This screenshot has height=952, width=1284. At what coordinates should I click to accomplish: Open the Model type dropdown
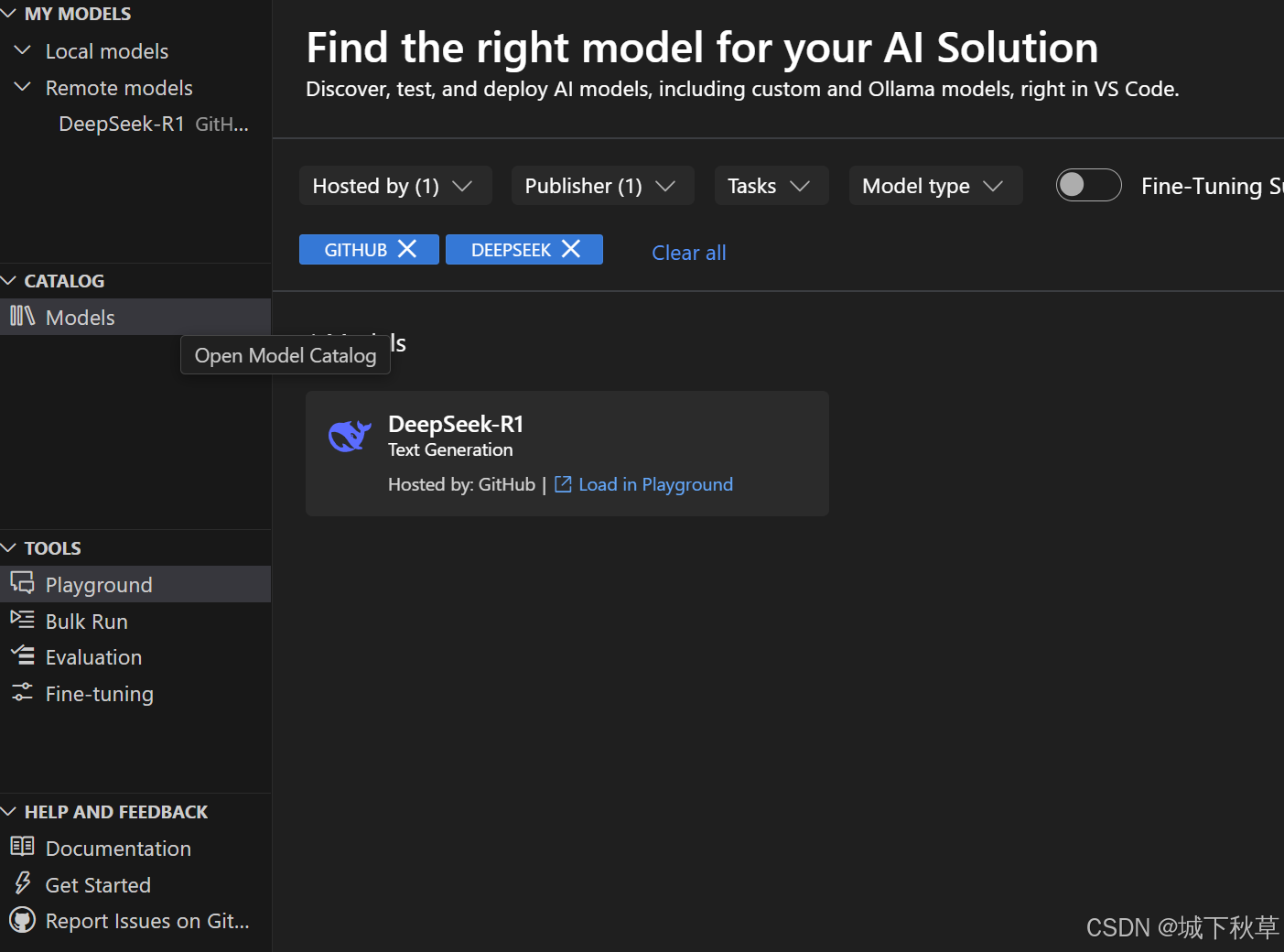pos(935,186)
